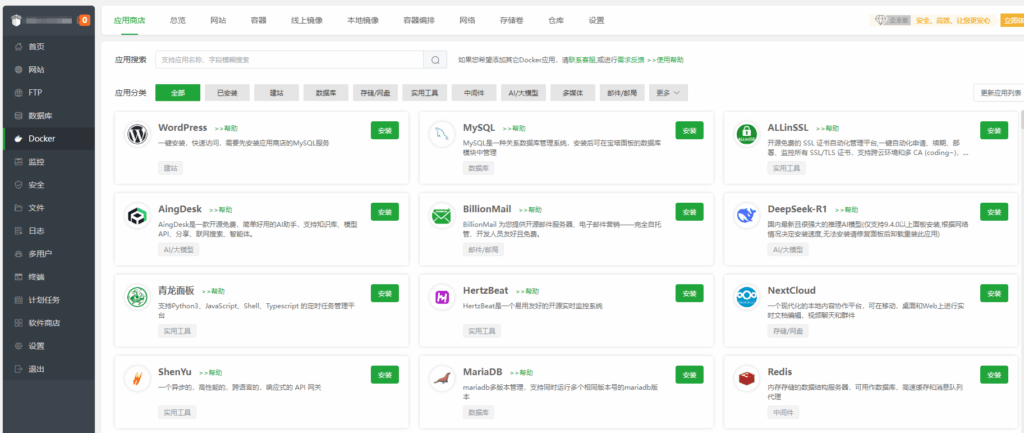Screen dimensions: 1024x433
Task: Select the 全部 category filter
Action: [178, 93]
